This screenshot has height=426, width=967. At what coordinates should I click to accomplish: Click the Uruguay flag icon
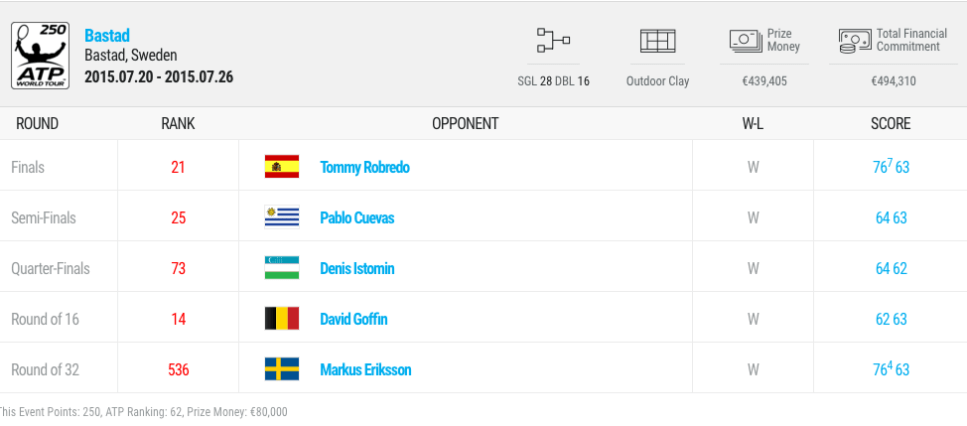point(281,217)
